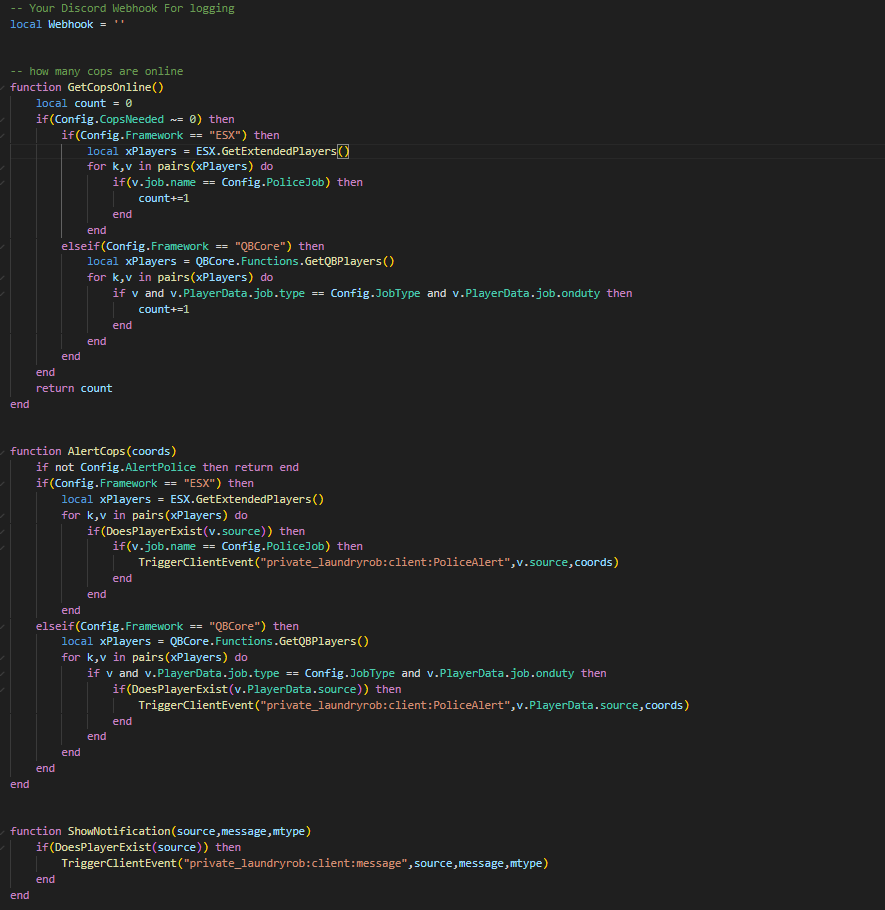Click the highlighted parentheses after GetExtendedPlayers
This screenshot has height=910, width=885.
point(343,151)
